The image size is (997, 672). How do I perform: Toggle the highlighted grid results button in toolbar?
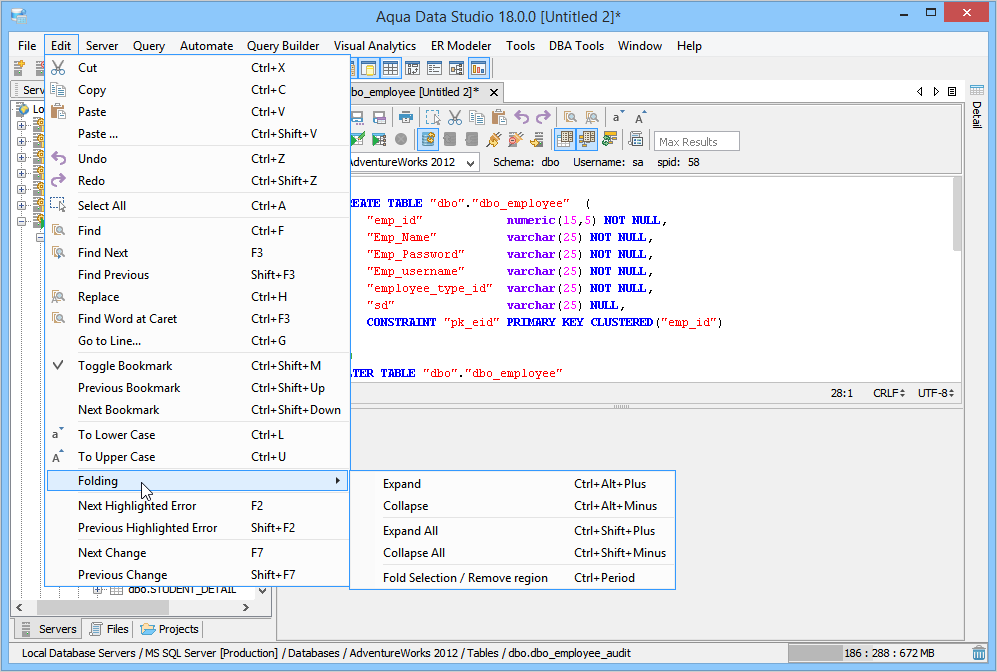[565, 140]
